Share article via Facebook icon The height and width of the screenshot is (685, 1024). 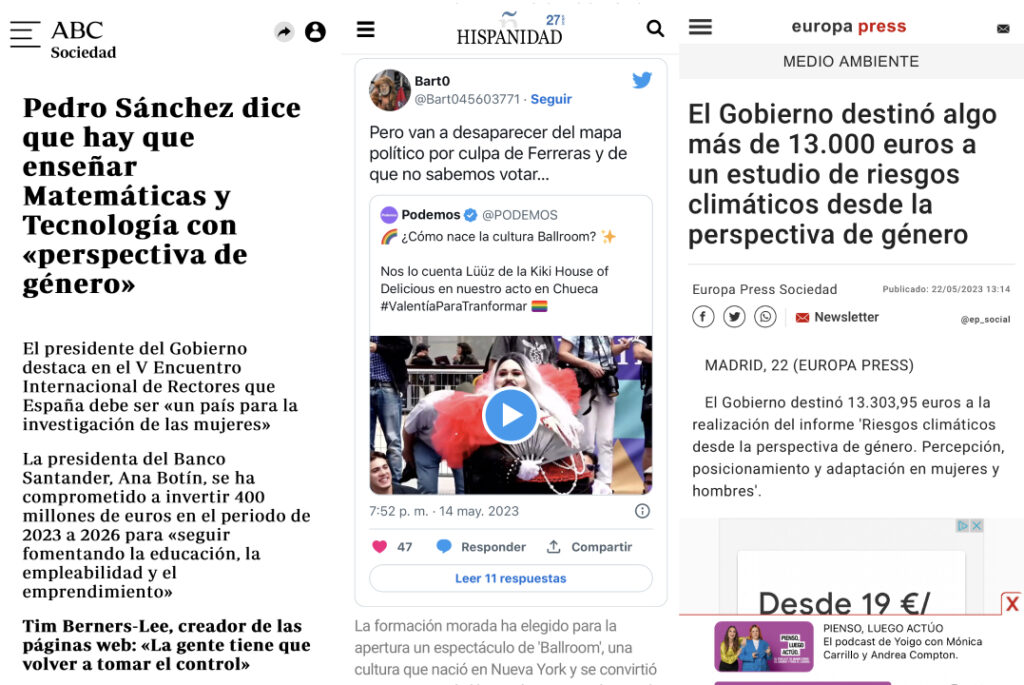pos(703,317)
